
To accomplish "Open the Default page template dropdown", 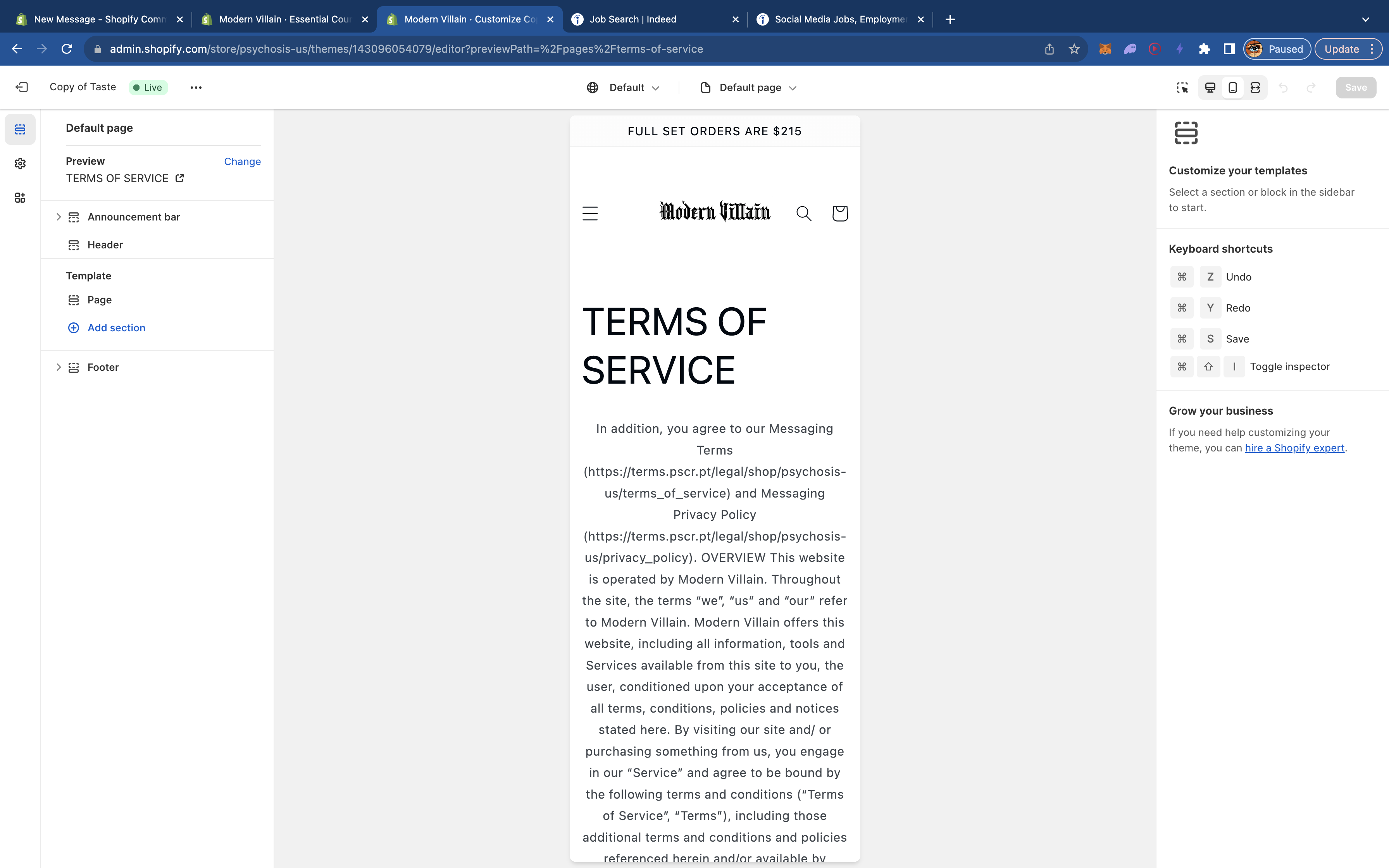I will (x=749, y=87).
